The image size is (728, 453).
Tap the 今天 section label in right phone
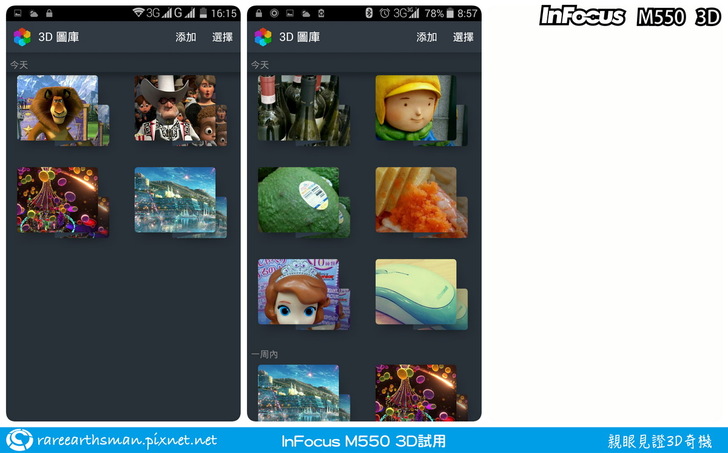click(x=260, y=65)
